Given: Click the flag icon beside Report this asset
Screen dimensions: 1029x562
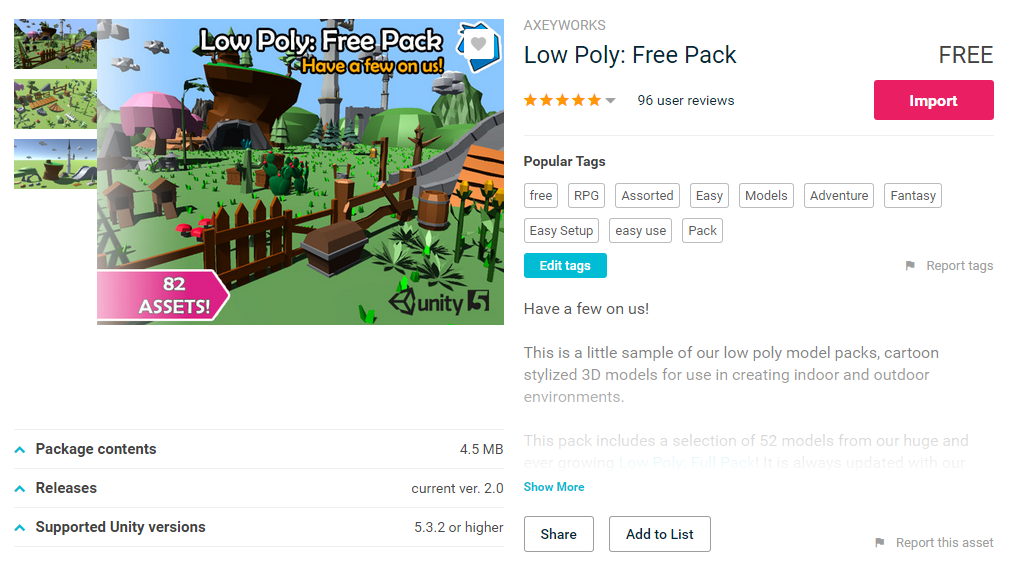Looking at the screenshot, I should [879, 543].
